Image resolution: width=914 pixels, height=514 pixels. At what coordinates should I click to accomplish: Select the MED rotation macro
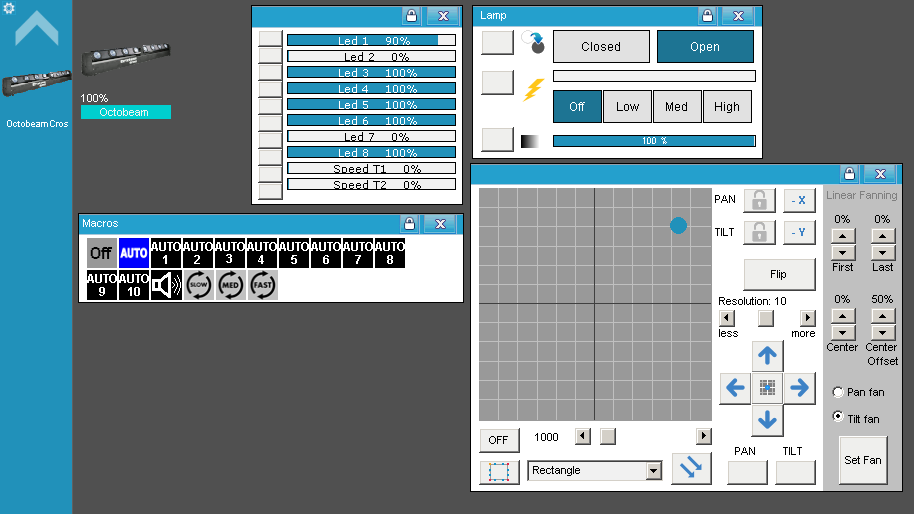[230, 285]
